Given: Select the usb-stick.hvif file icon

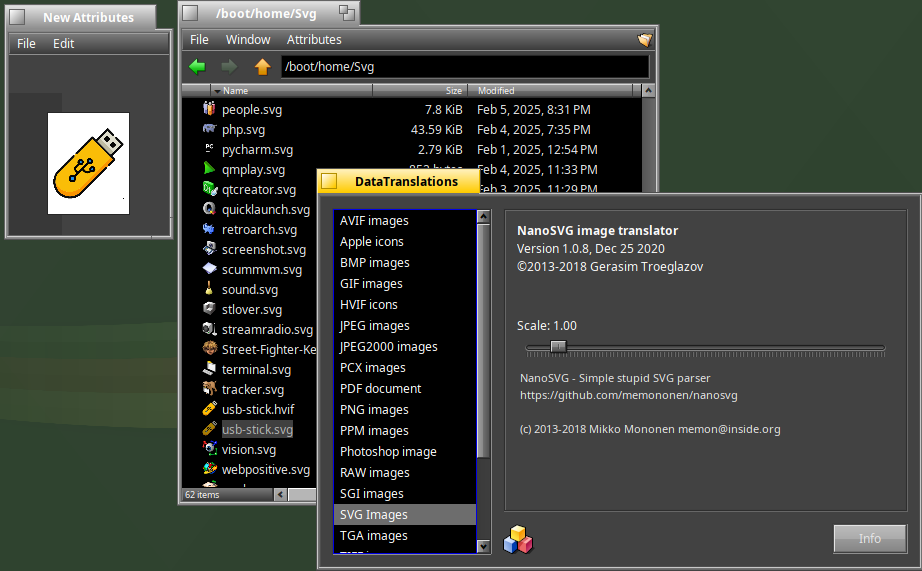Looking at the screenshot, I should pyautogui.click(x=209, y=409).
